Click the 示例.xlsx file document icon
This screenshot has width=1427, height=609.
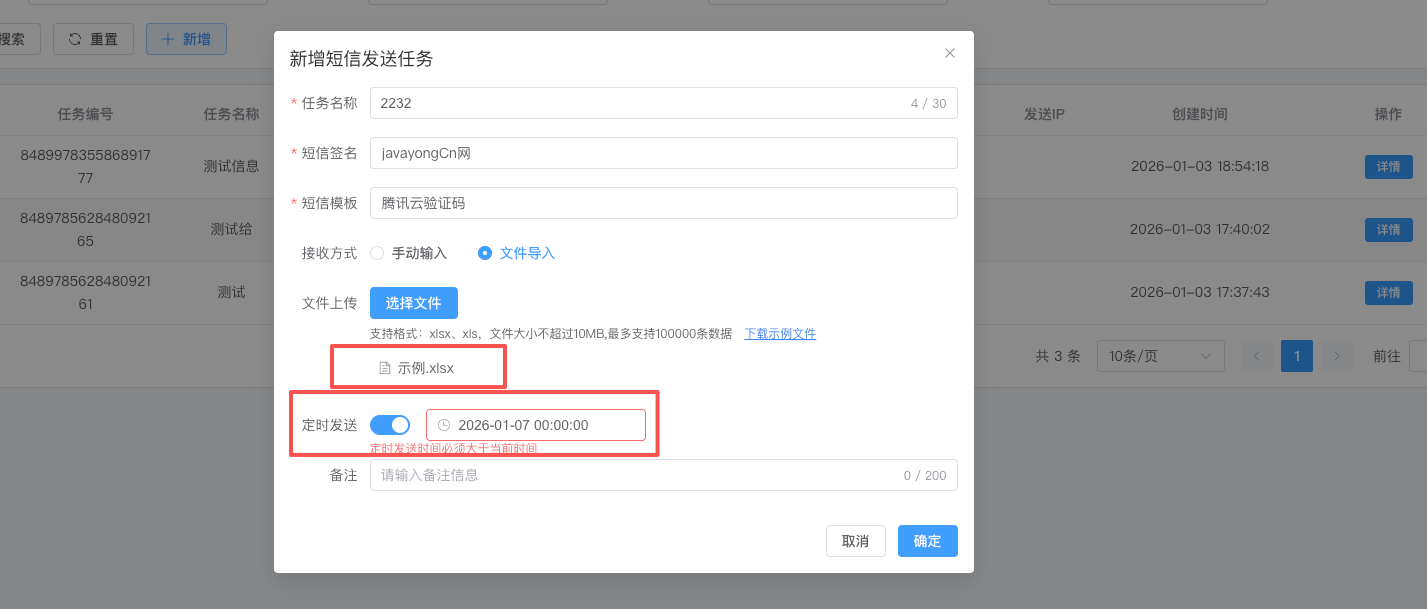tap(385, 368)
